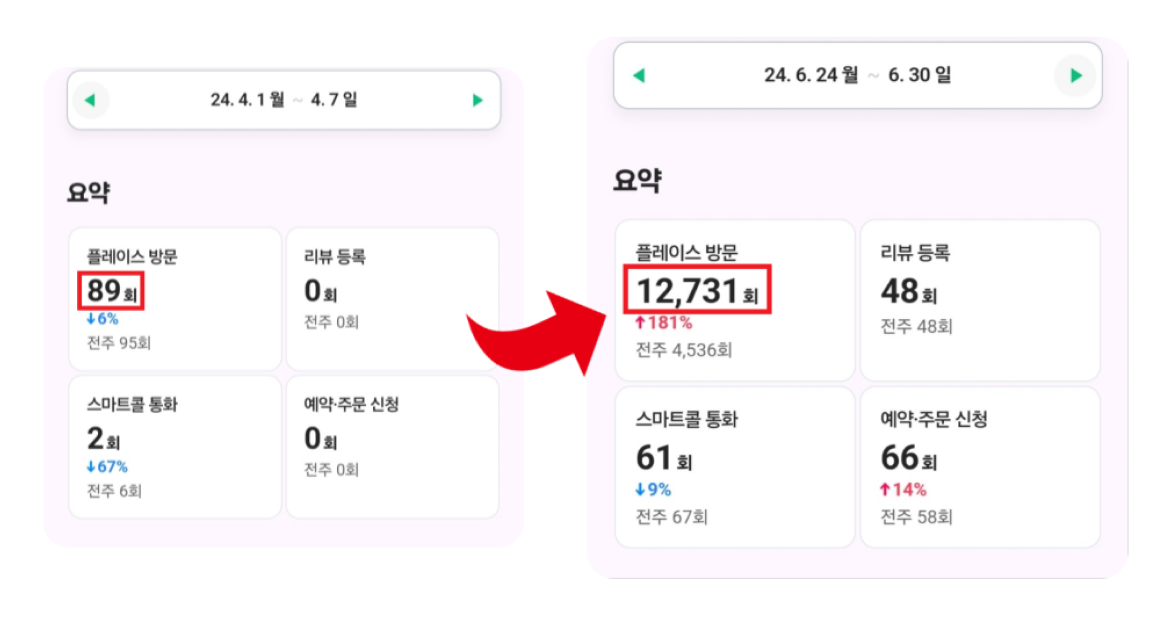Click the ↑181% increase indicator
This screenshot has width=1170, height=617.
point(663,323)
